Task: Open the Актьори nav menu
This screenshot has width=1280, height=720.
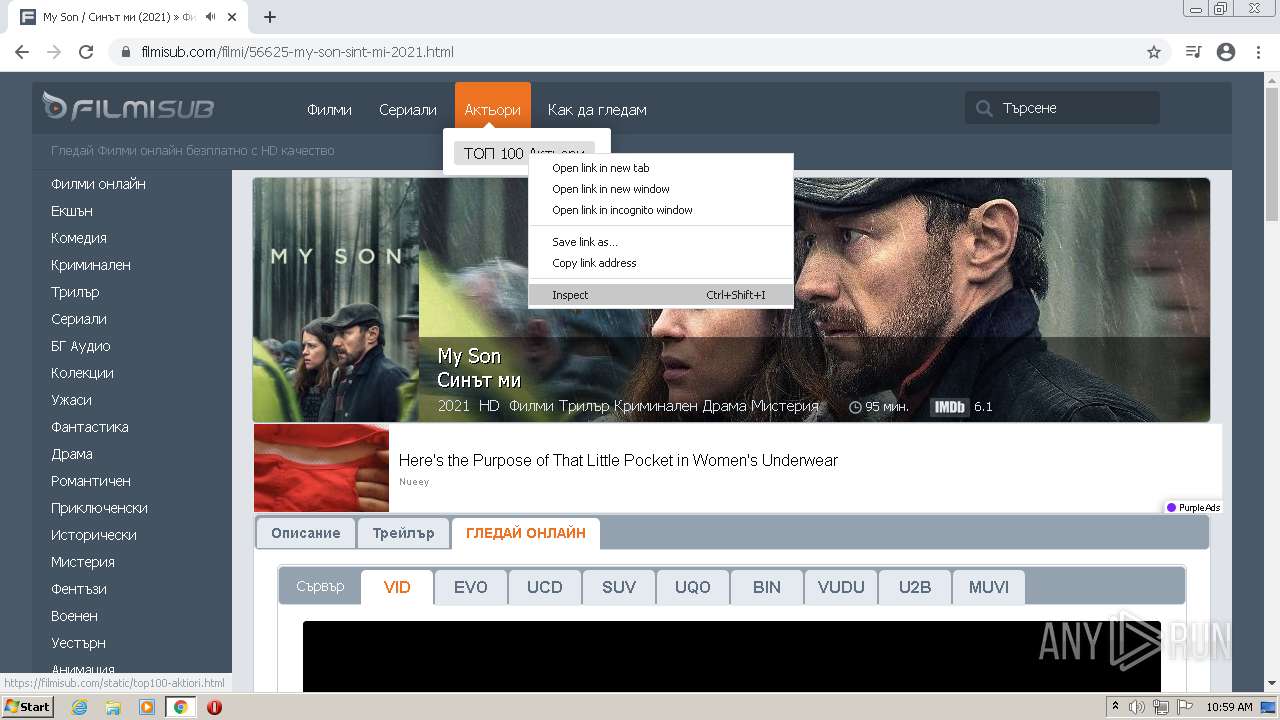Action: click(492, 109)
